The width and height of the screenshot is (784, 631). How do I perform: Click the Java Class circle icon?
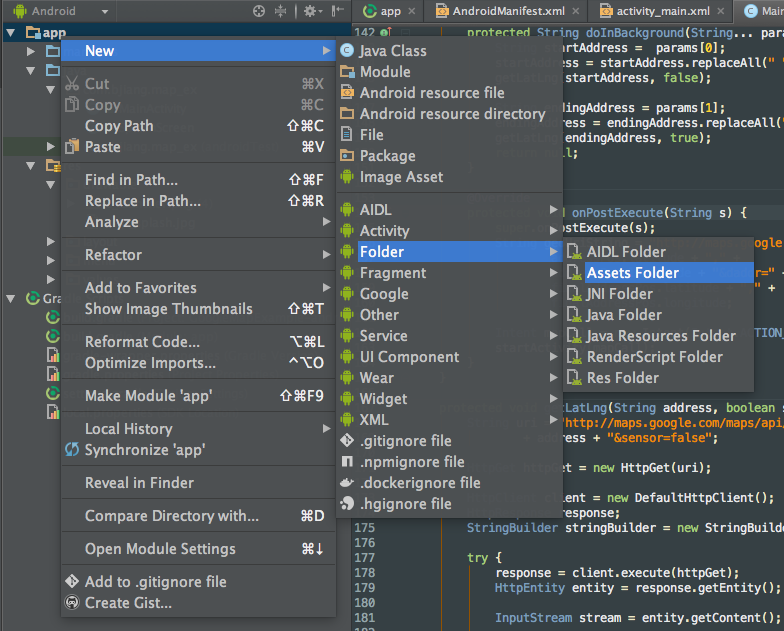347,50
